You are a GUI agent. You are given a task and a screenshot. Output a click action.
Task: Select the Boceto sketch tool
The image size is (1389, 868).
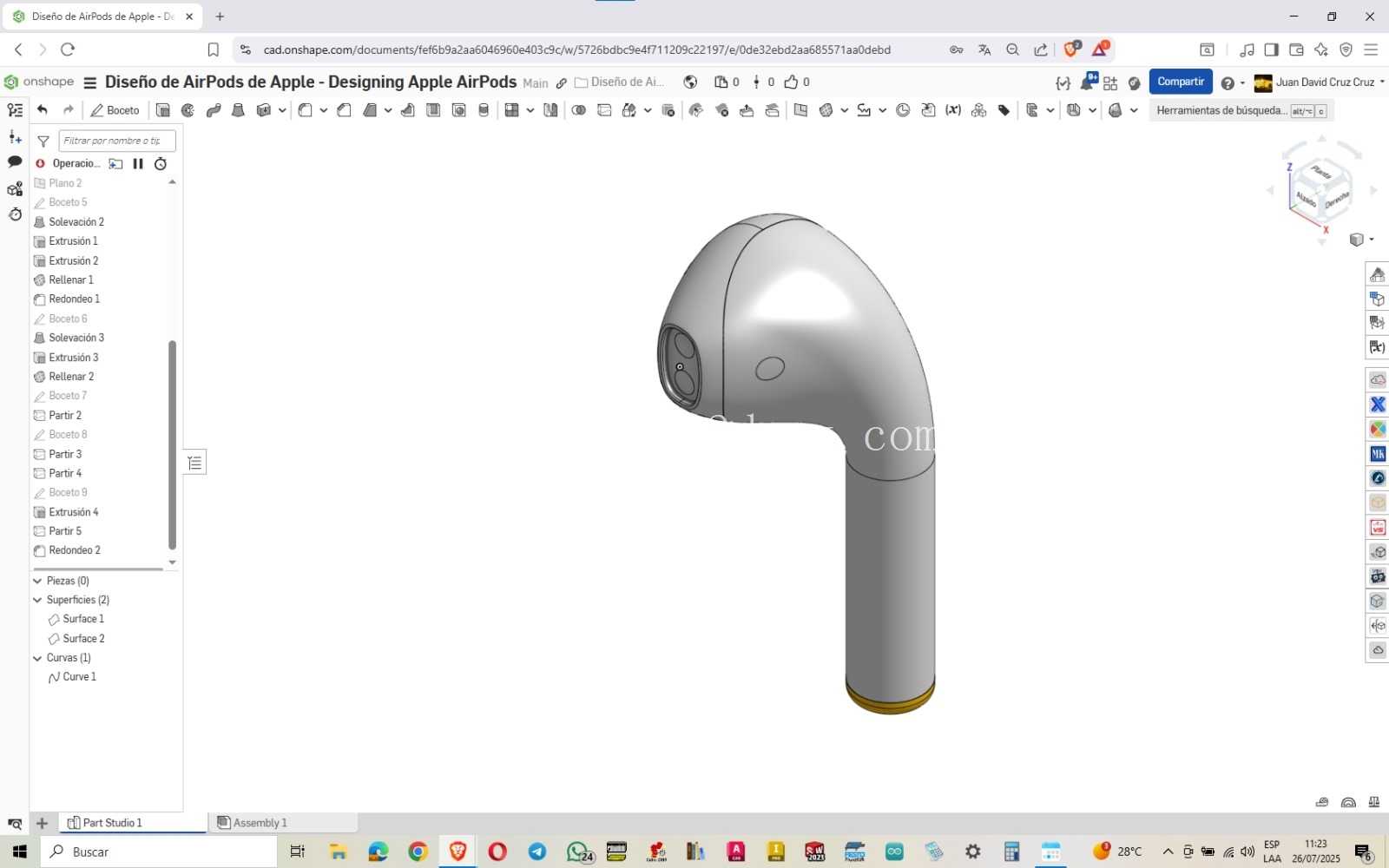115,110
